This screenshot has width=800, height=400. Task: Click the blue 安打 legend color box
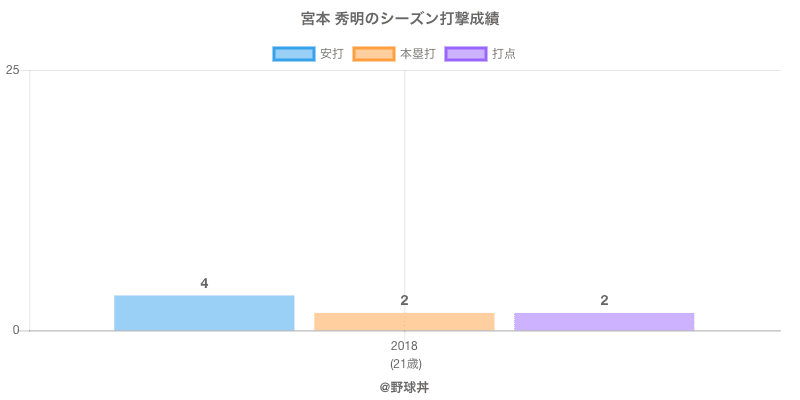(x=293, y=54)
